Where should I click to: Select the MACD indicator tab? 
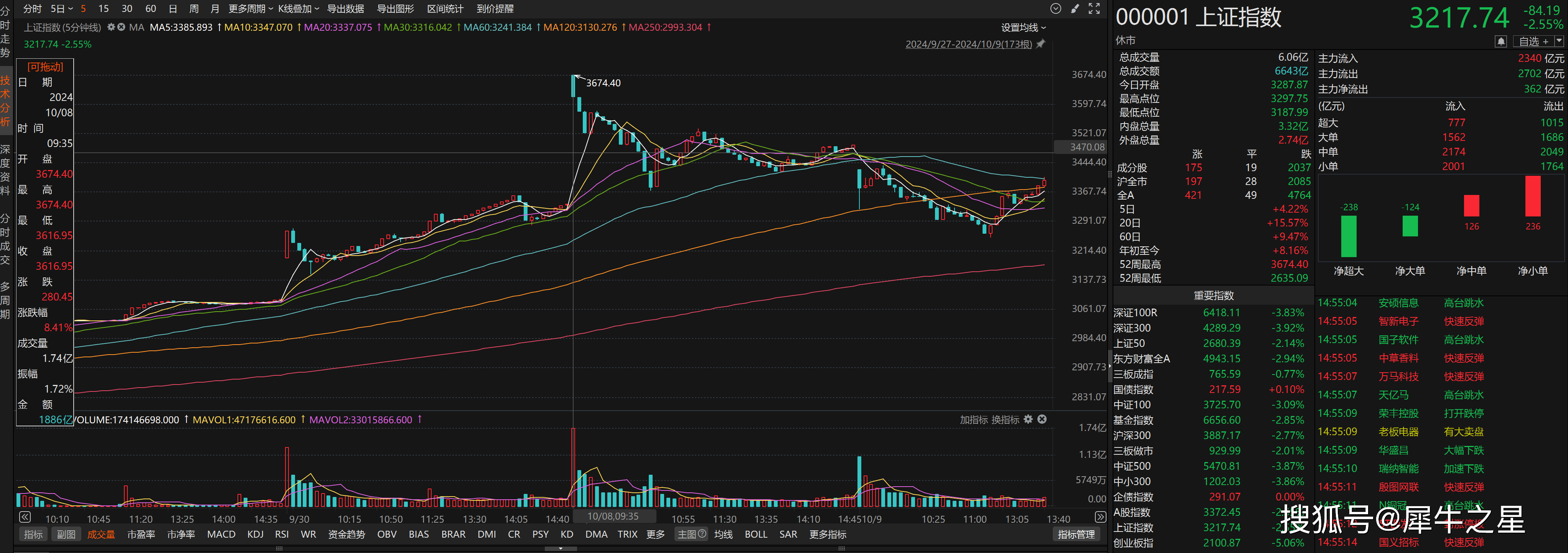pos(221,534)
